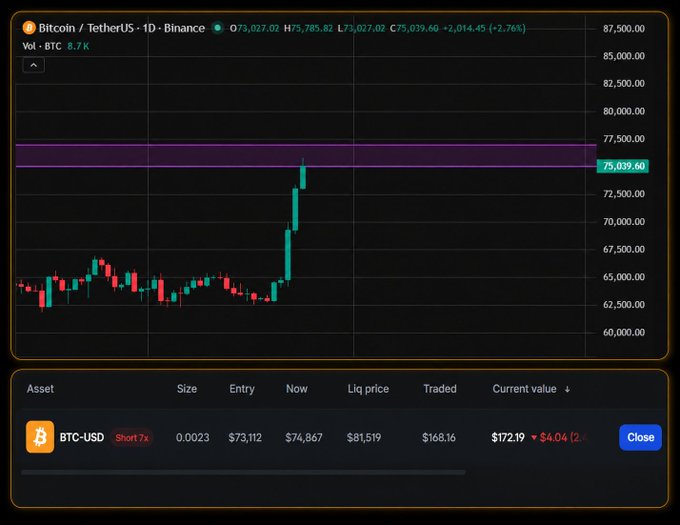Click the Entry column header
The width and height of the screenshot is (680, 525).
pyautogui.click(x=242, y=389)
